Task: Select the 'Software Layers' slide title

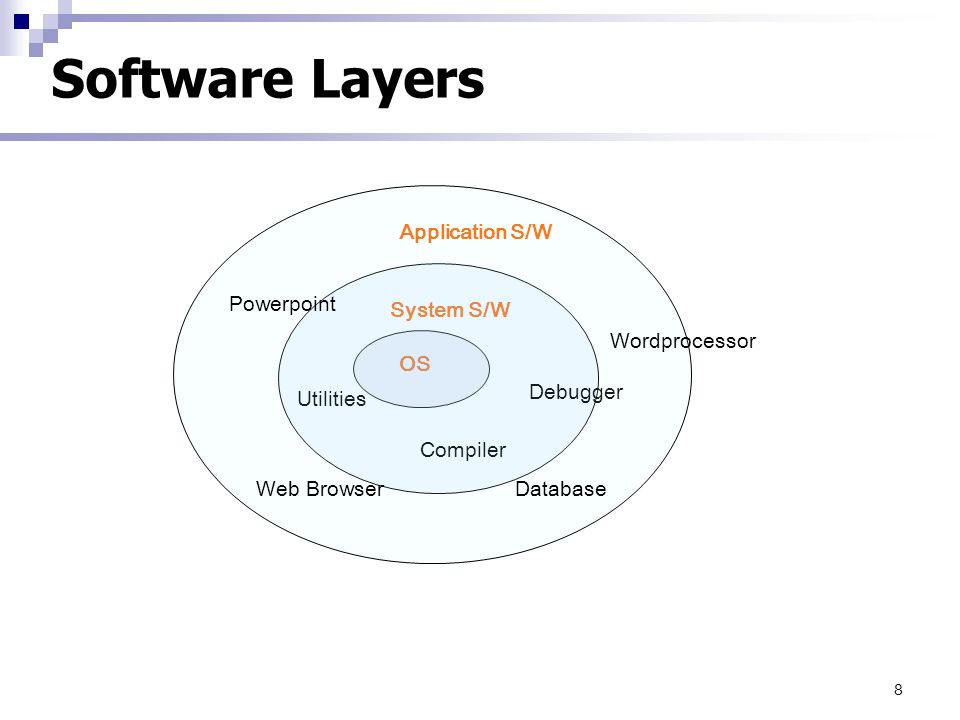Action: (268, 80)
